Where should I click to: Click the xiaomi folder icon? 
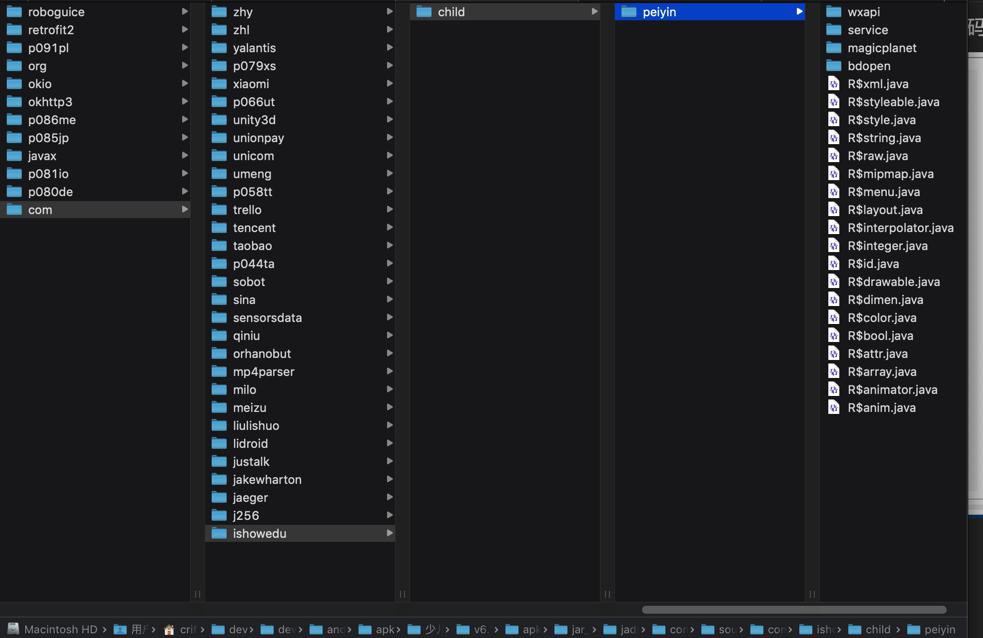point(219,84)
